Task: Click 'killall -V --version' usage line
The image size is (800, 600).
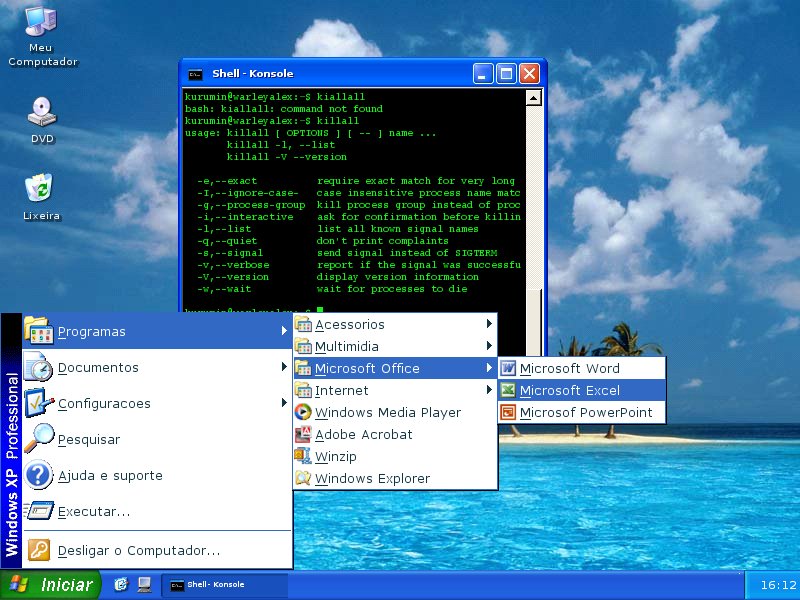Action: [287, 157]
